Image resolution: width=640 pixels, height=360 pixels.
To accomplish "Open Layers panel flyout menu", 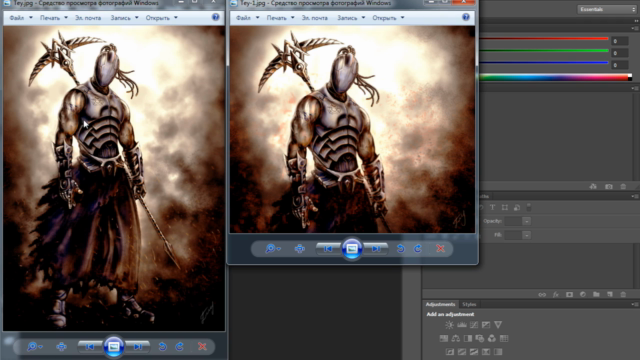I will click(x=635, y=196).
